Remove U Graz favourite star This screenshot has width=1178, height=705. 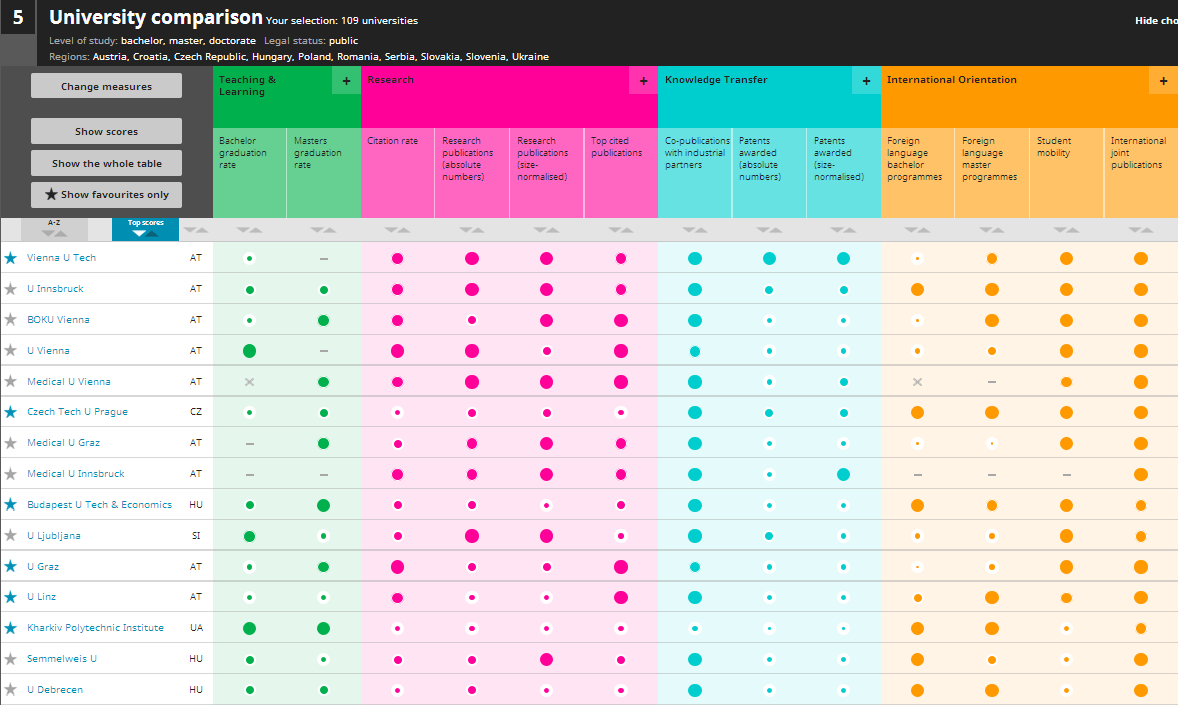tap(11, 566)
